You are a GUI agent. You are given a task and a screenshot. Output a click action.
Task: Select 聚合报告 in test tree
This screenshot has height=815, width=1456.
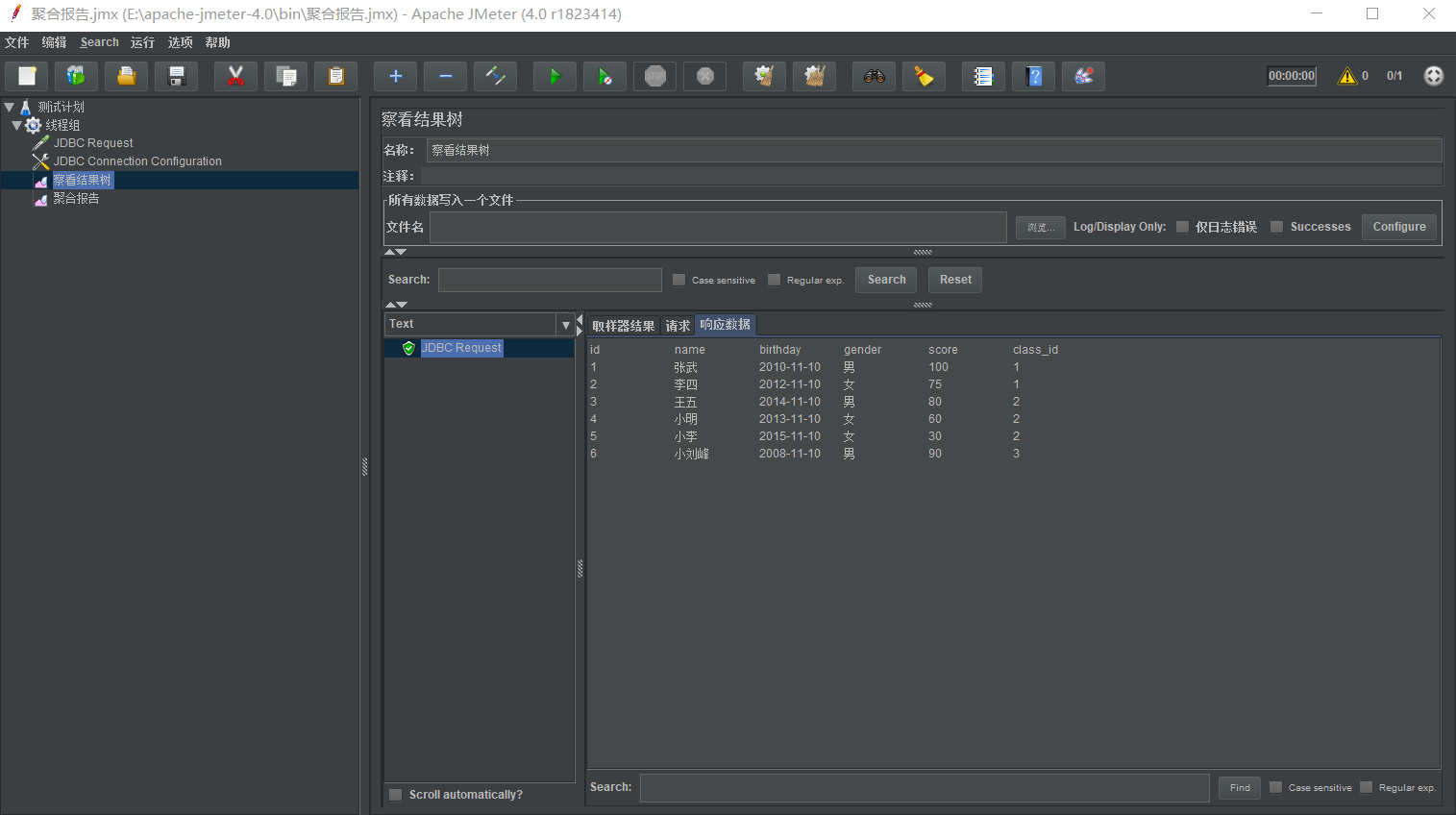pyautogui.click(x=76, y=198)
